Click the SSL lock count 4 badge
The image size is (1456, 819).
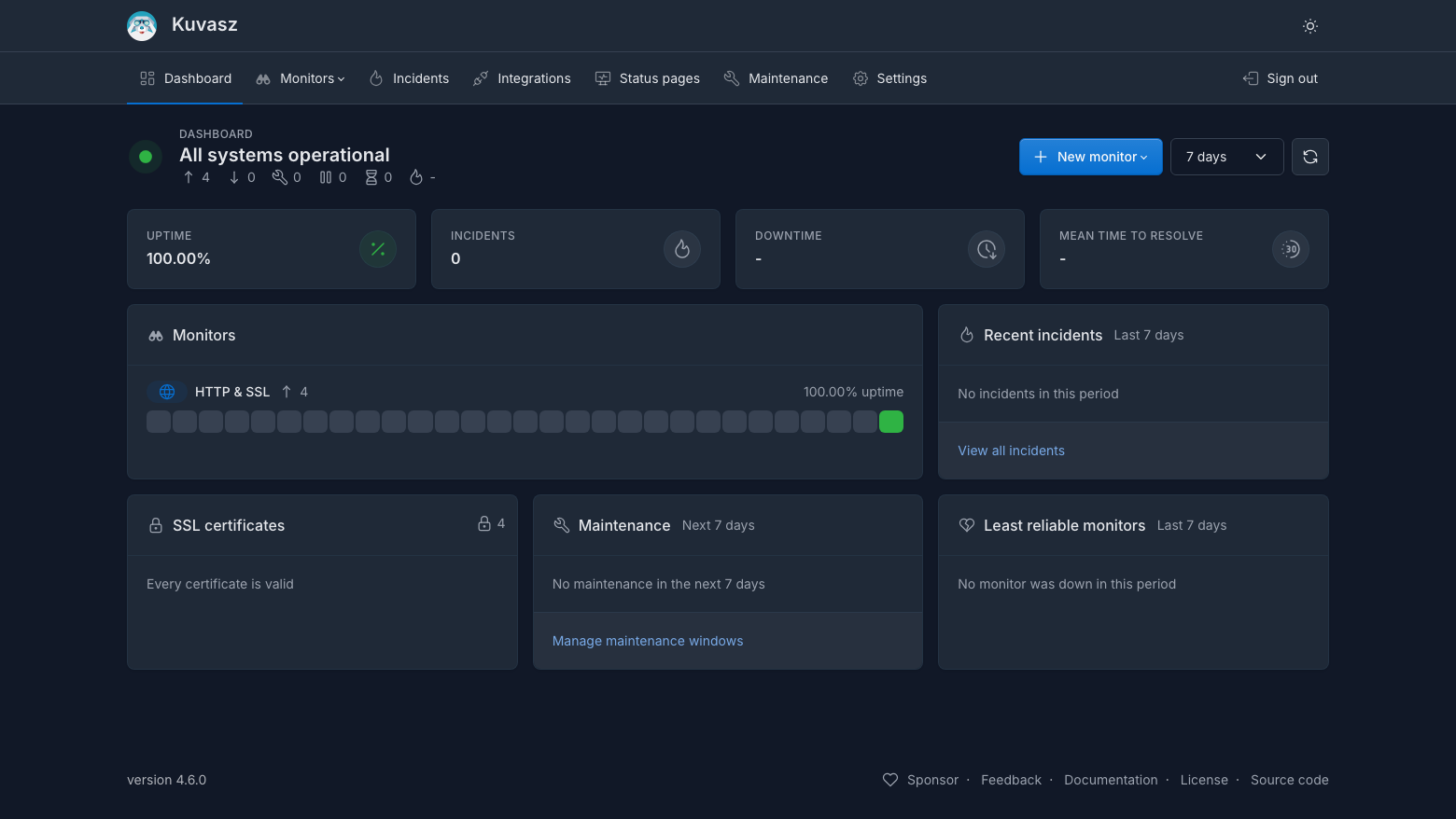point(492,523)
